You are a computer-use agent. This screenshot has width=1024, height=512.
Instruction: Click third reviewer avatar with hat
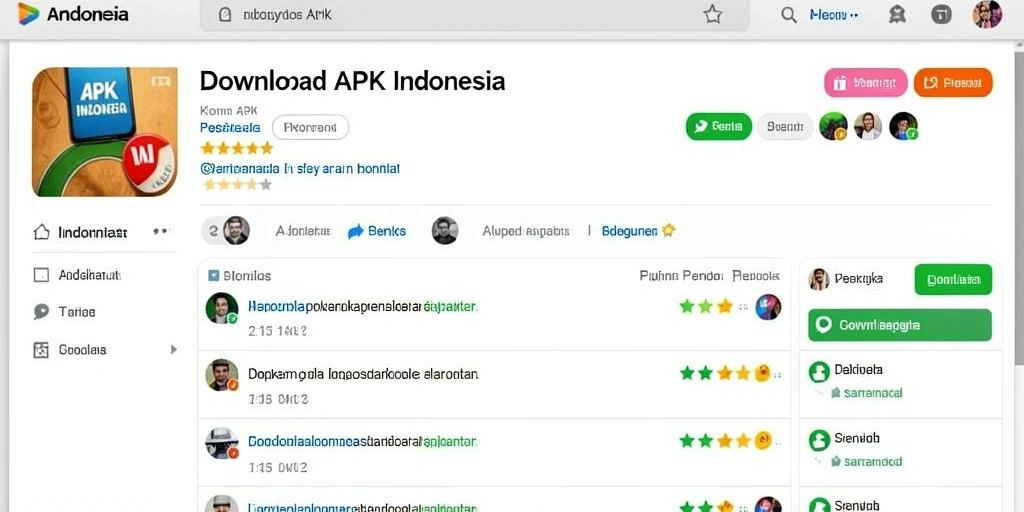pyautogui.click(x=222, y=443)
